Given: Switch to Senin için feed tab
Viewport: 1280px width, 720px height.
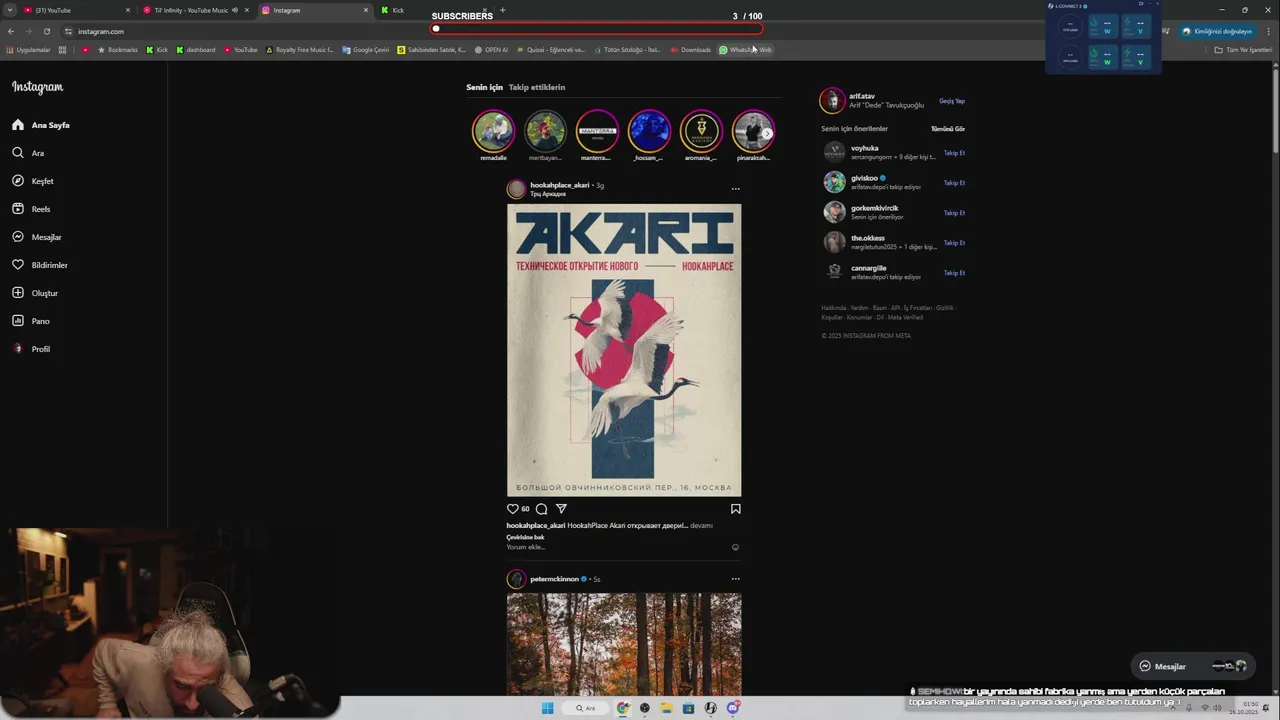Looking at the screenshot, I should (x=484, y=87).
